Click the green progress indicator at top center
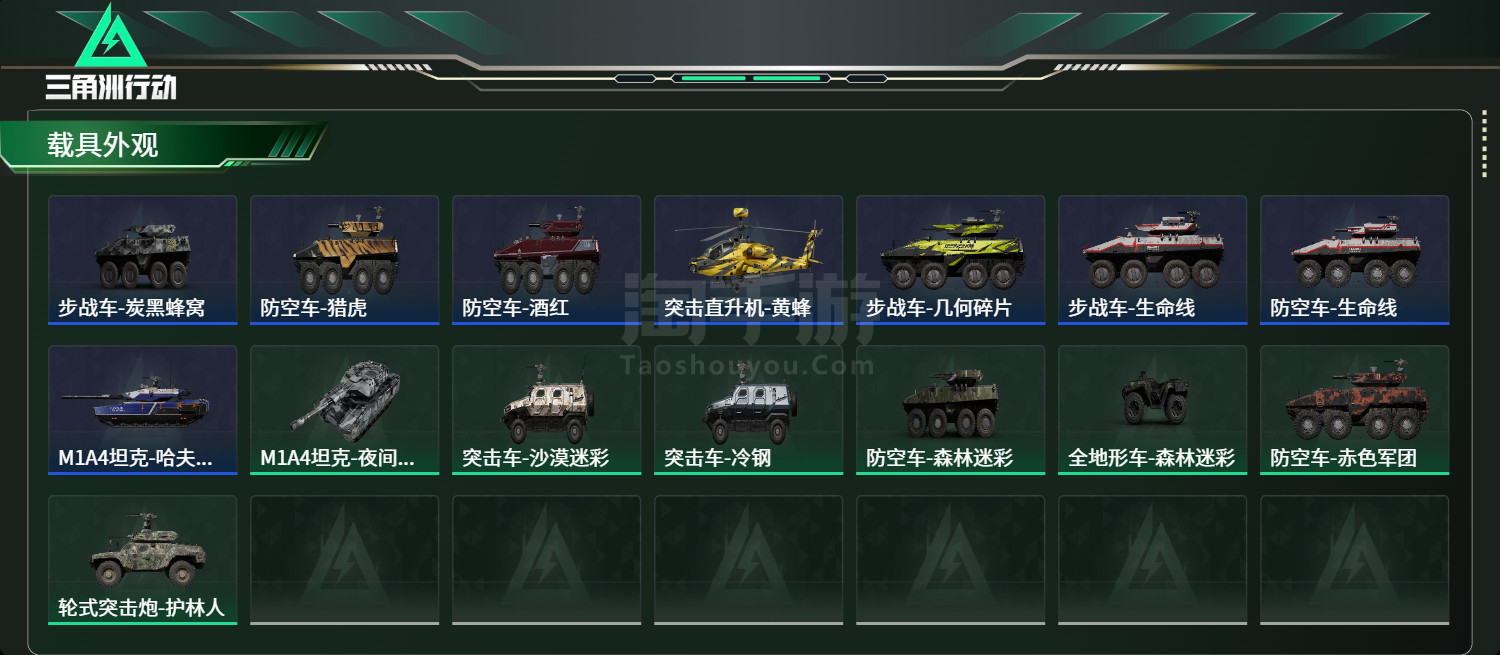1500x655 pixels. click(x=746, y=78)
